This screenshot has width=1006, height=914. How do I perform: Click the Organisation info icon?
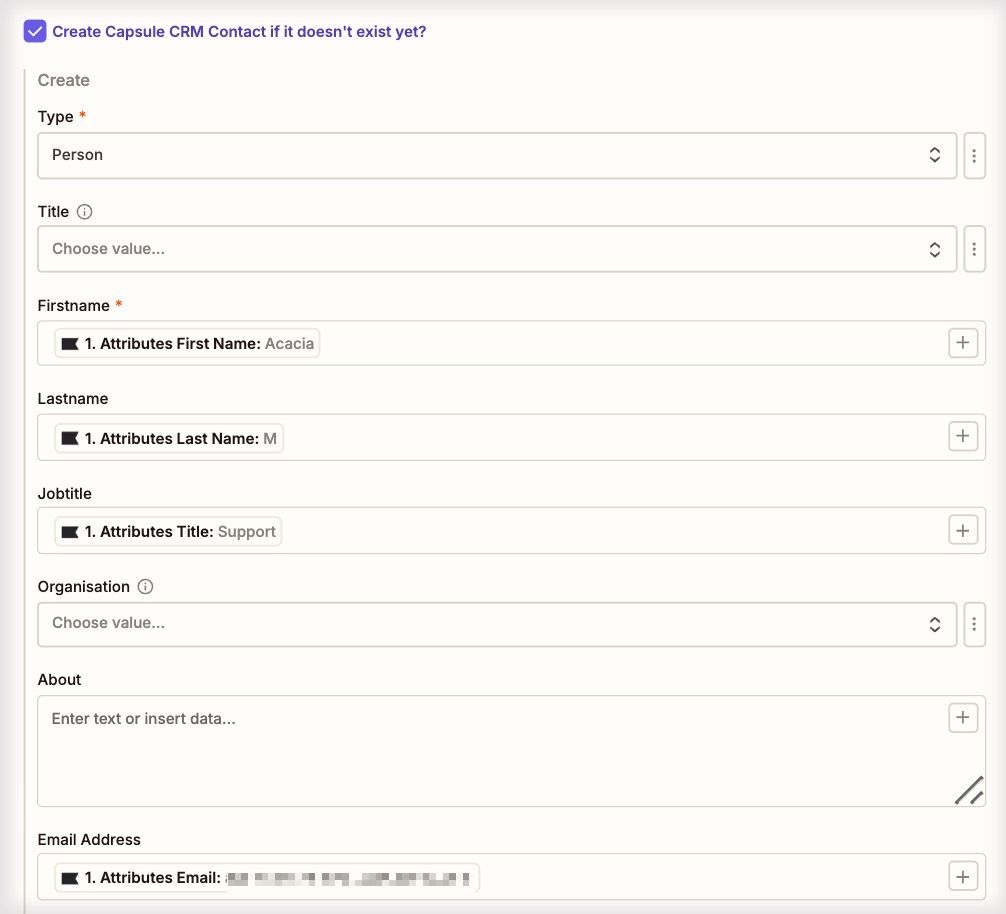click(x=146, y=586)
